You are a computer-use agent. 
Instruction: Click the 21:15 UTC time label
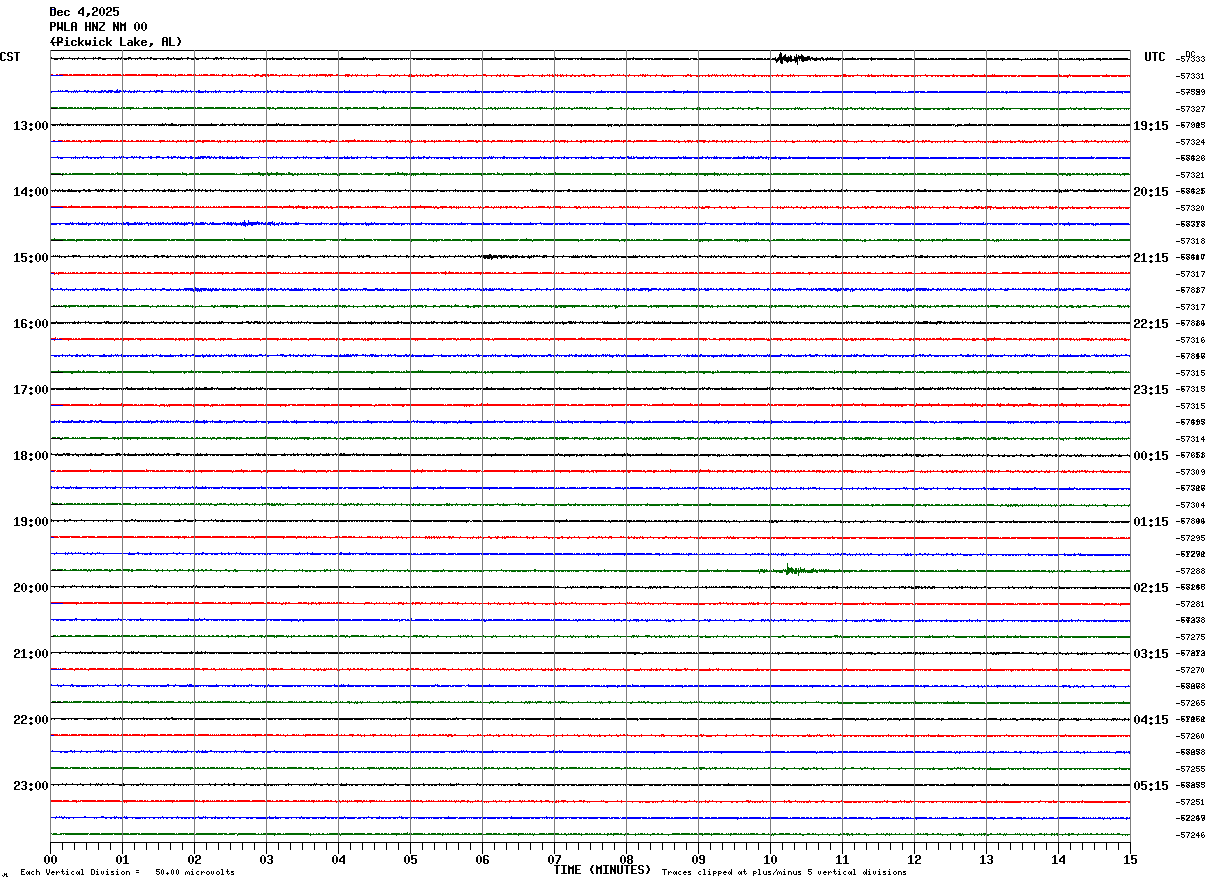(x=1150, y=258)
